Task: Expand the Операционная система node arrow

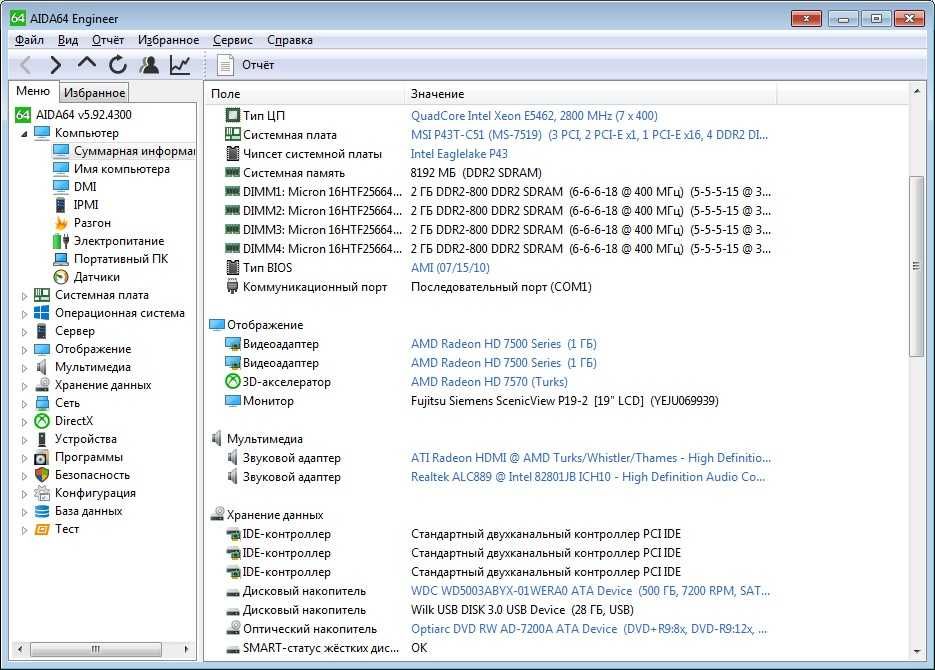Action: coord(24,314)
